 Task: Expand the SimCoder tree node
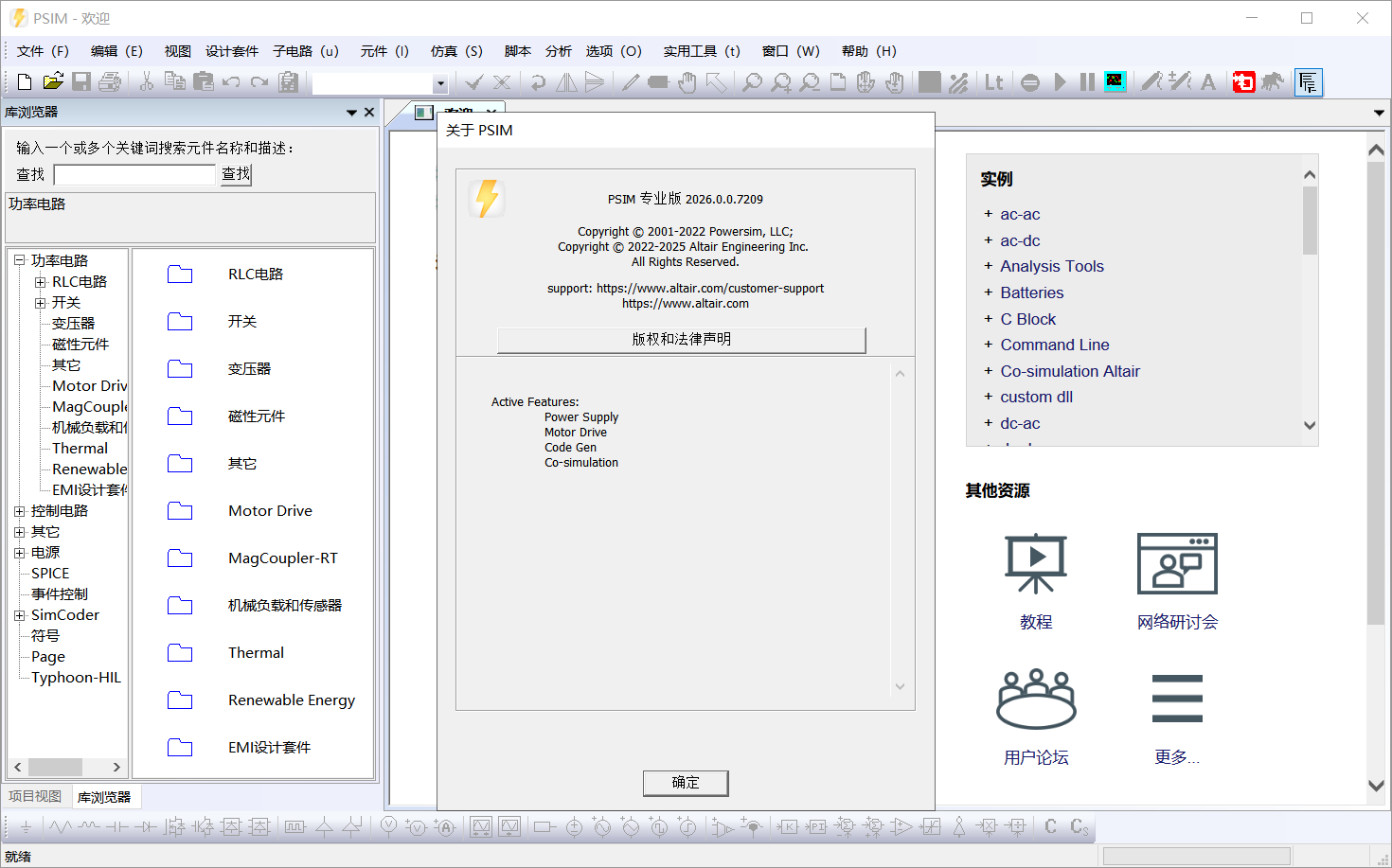pos(19,615)
